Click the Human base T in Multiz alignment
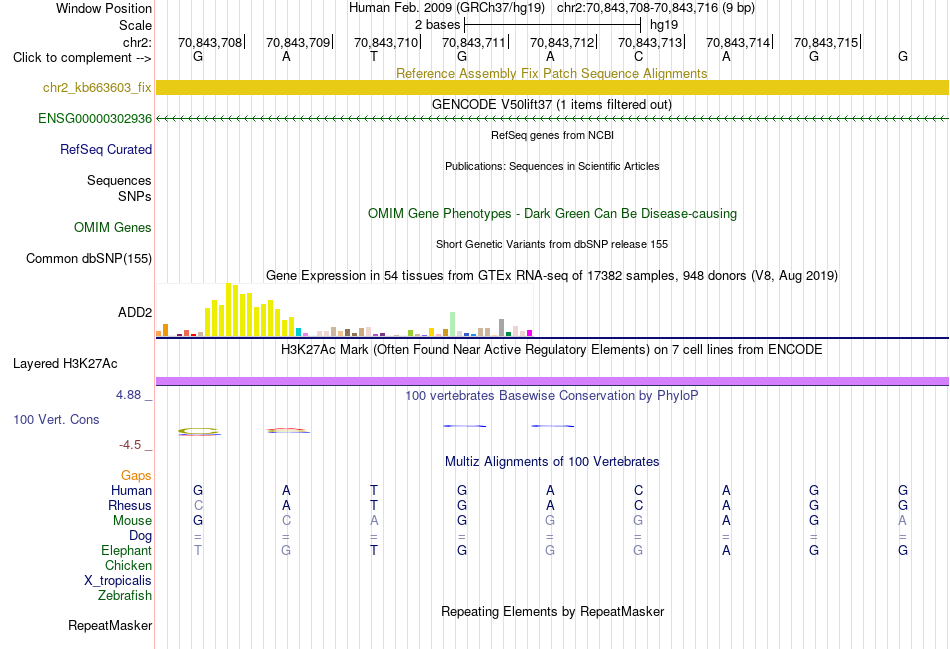 tap(374, 490)
